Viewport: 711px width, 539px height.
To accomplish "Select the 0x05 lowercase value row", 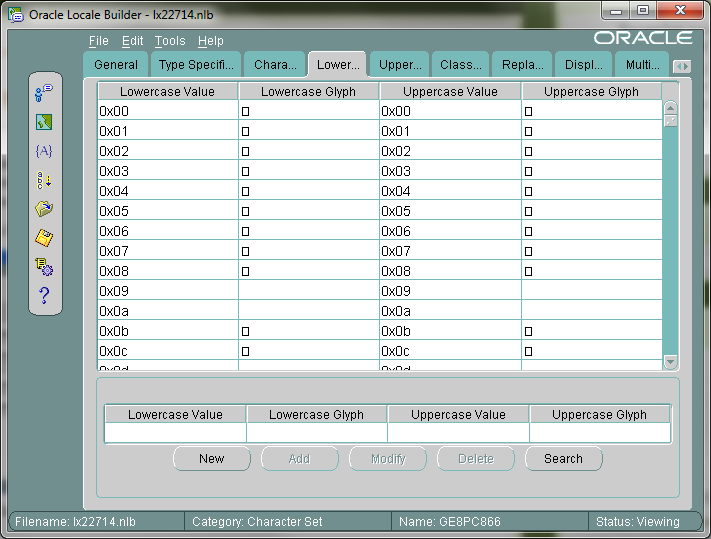I will (167, 211).
